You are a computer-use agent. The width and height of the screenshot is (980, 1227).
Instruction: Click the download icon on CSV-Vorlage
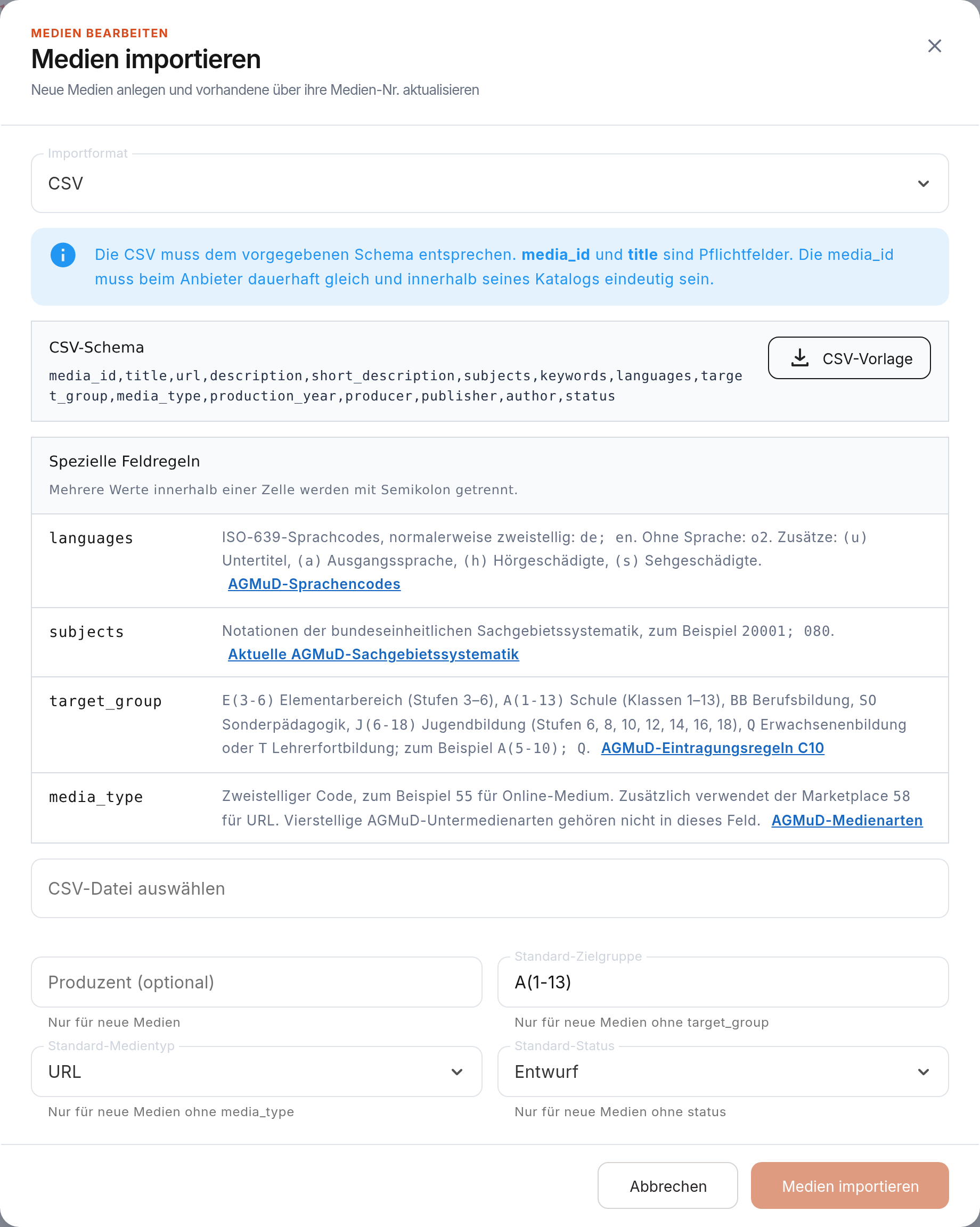[x=799, y=358]
